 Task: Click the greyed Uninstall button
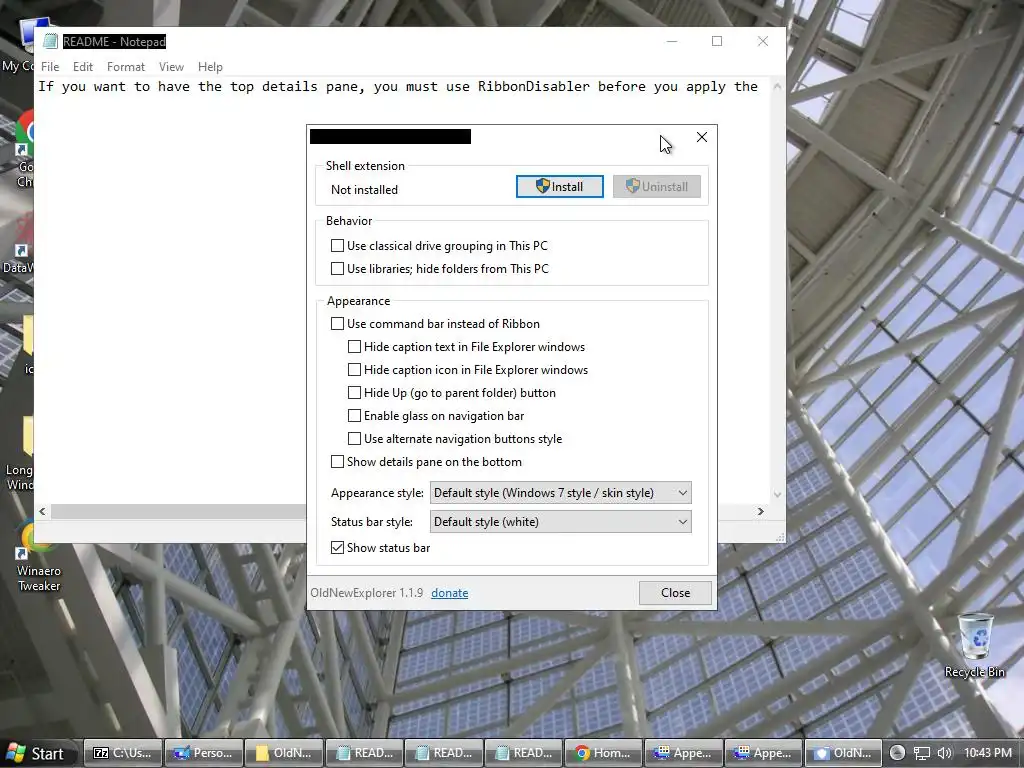656,187
